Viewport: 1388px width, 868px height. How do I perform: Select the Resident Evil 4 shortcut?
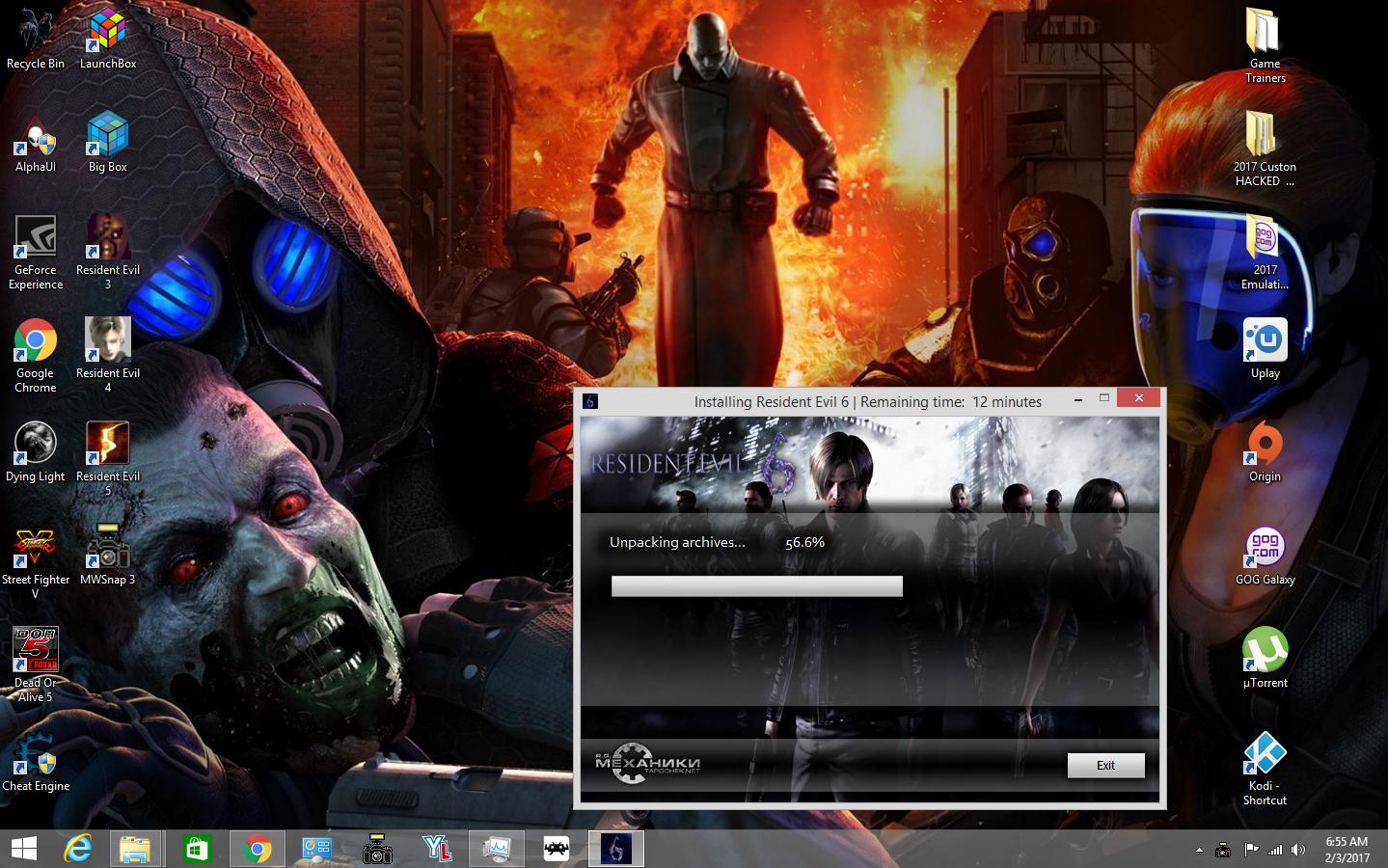108,356
